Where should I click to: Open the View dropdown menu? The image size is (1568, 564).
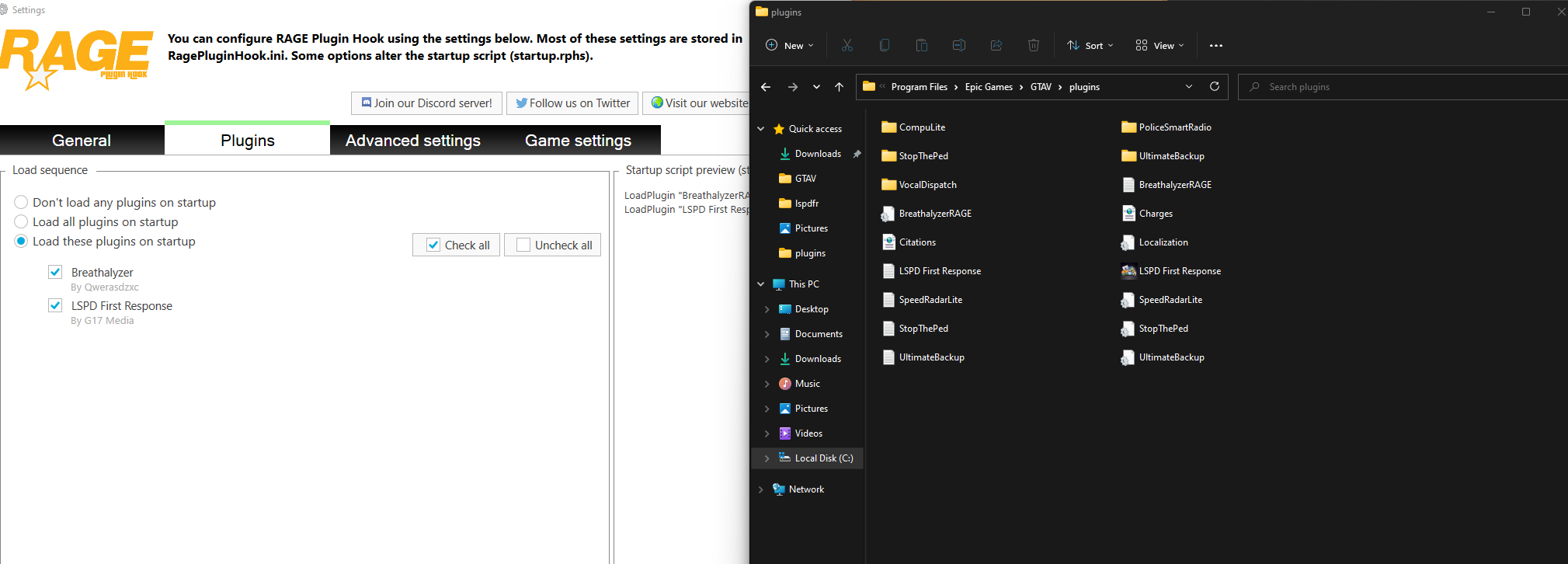point(1159,46)
